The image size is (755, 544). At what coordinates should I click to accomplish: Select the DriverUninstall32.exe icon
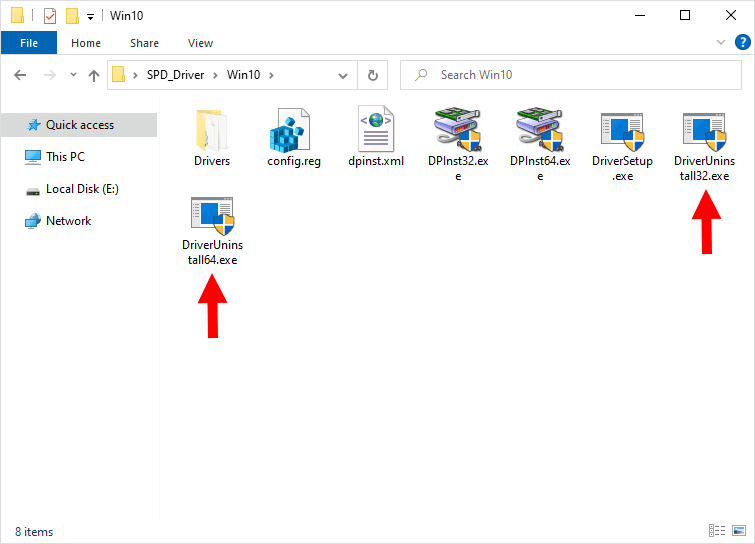(x=704, y=131)
